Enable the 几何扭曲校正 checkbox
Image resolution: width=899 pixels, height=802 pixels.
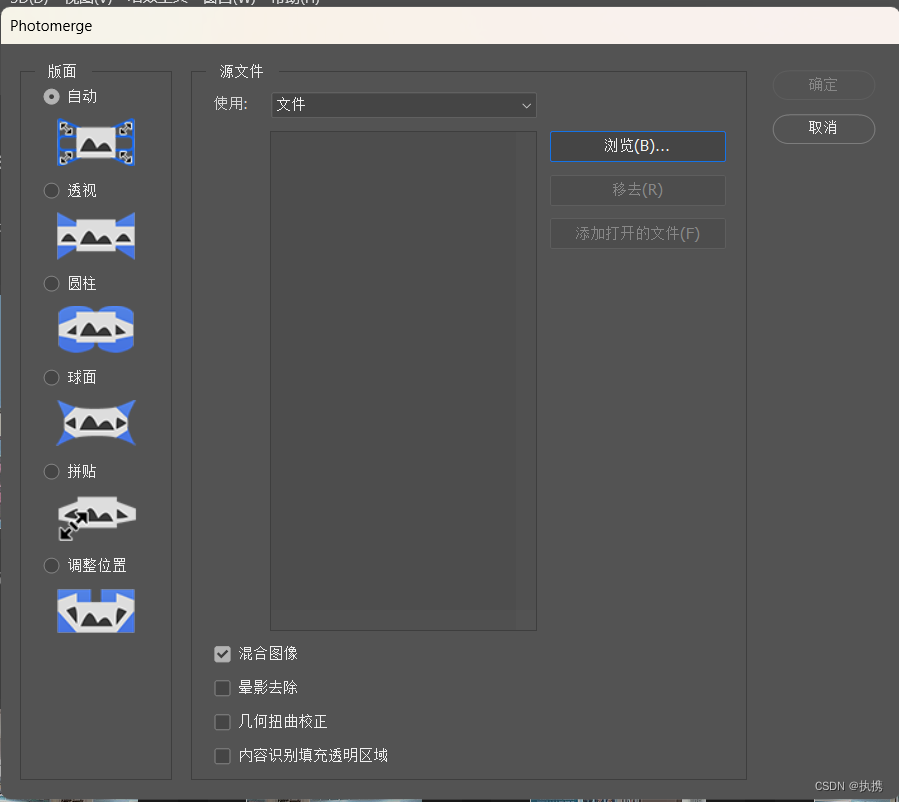pyautogui.click(x=222, y=722)
